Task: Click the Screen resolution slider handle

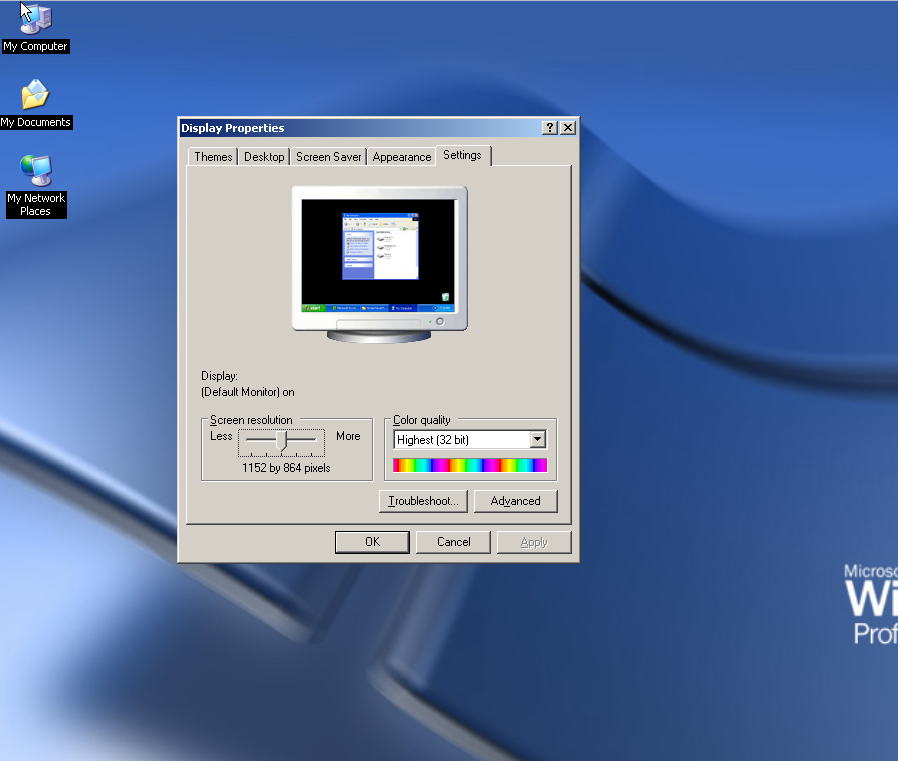Action: pyautogui.click(x=283, y=440)
